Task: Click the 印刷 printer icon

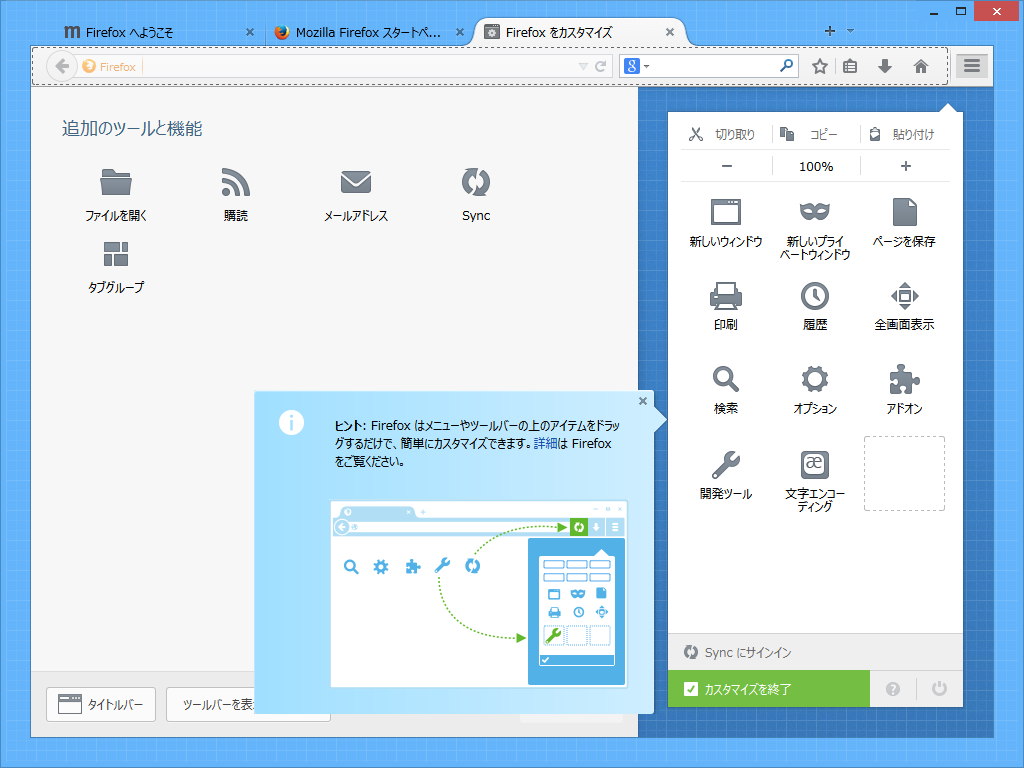Action: click(x=726, y=296)
